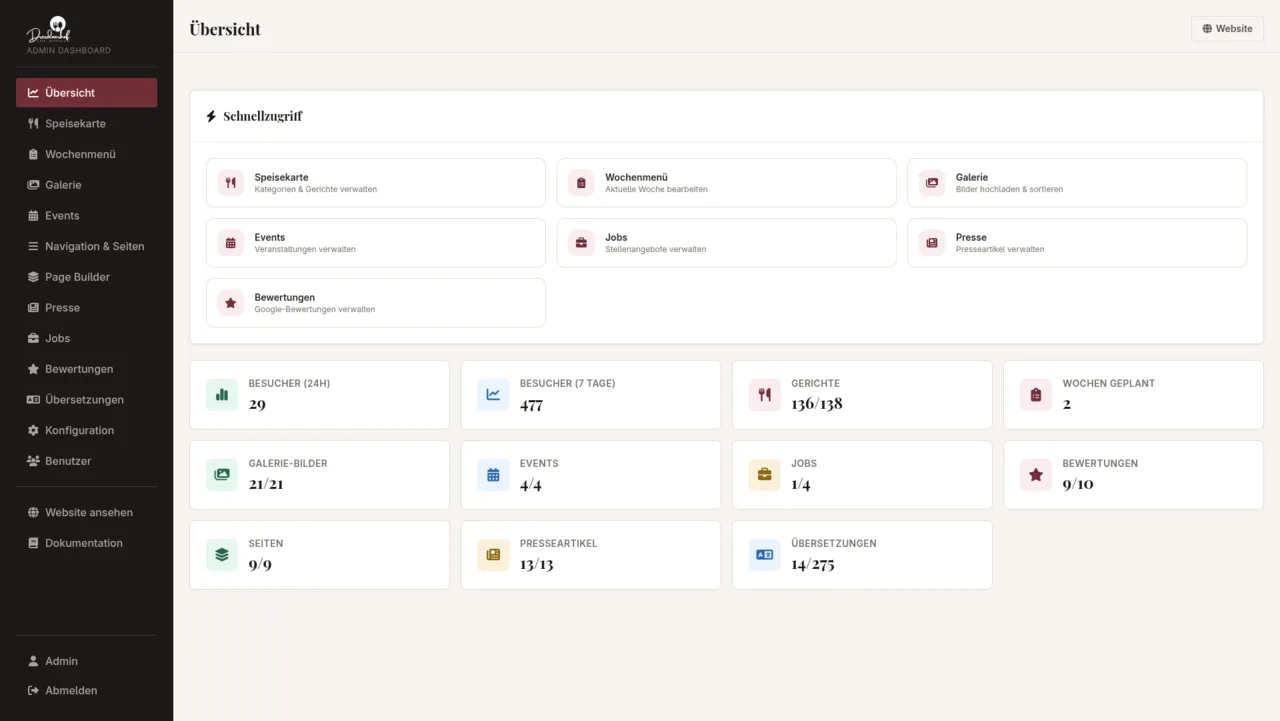Click the Admin user icon at sidebar bottom

click(33, 661)
